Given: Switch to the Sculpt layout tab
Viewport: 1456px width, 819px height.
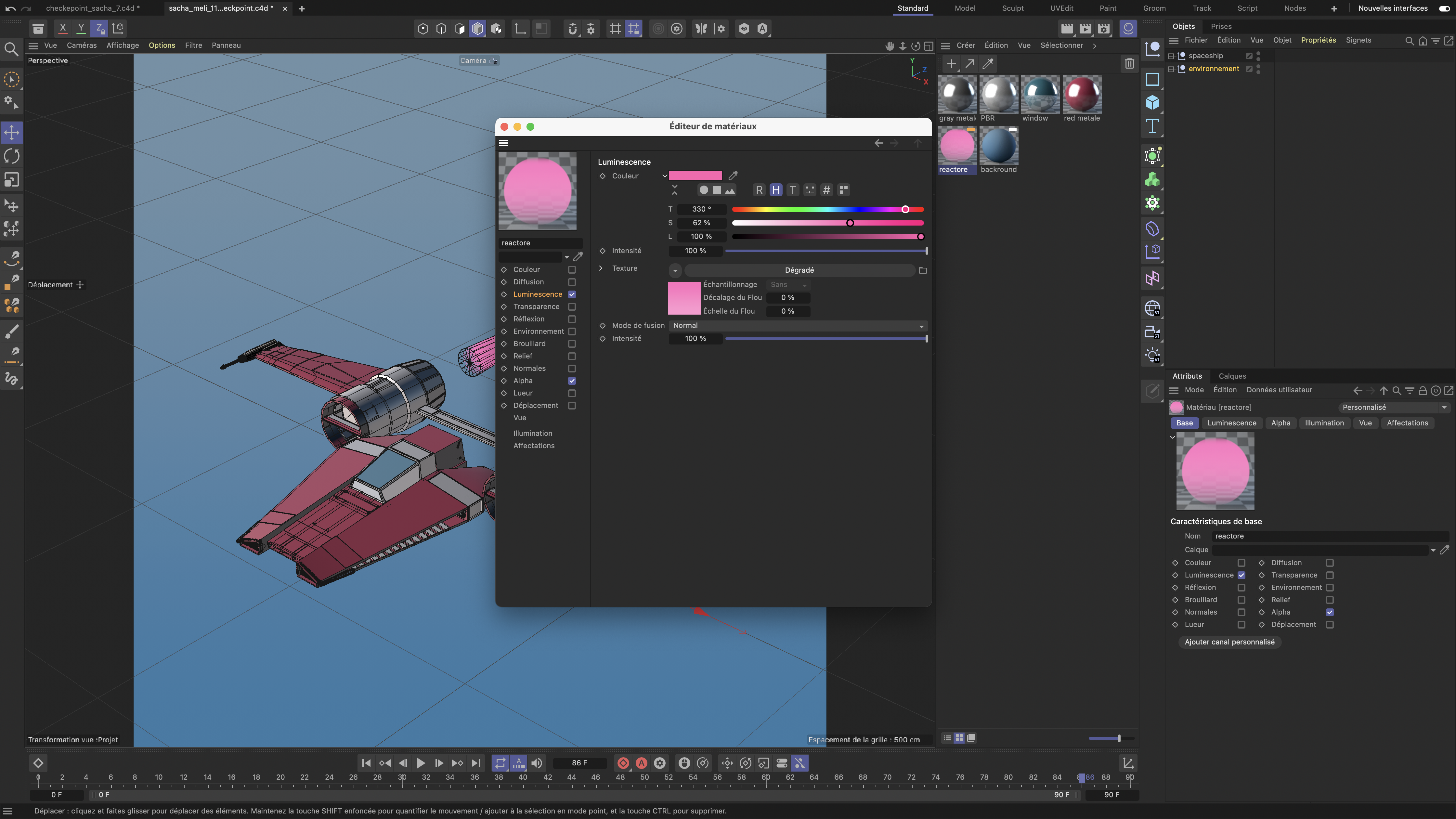Looking at the screenshot, I should coord(1012,8).
